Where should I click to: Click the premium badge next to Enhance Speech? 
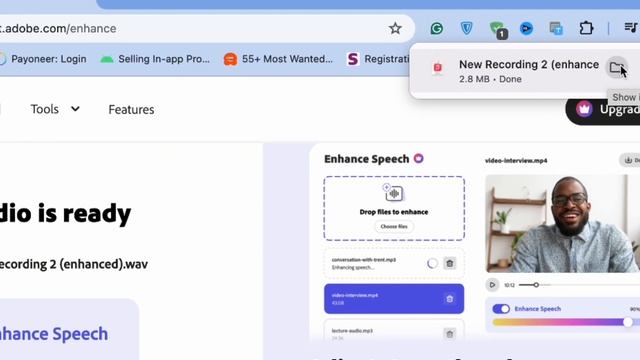tap(418, 158)
